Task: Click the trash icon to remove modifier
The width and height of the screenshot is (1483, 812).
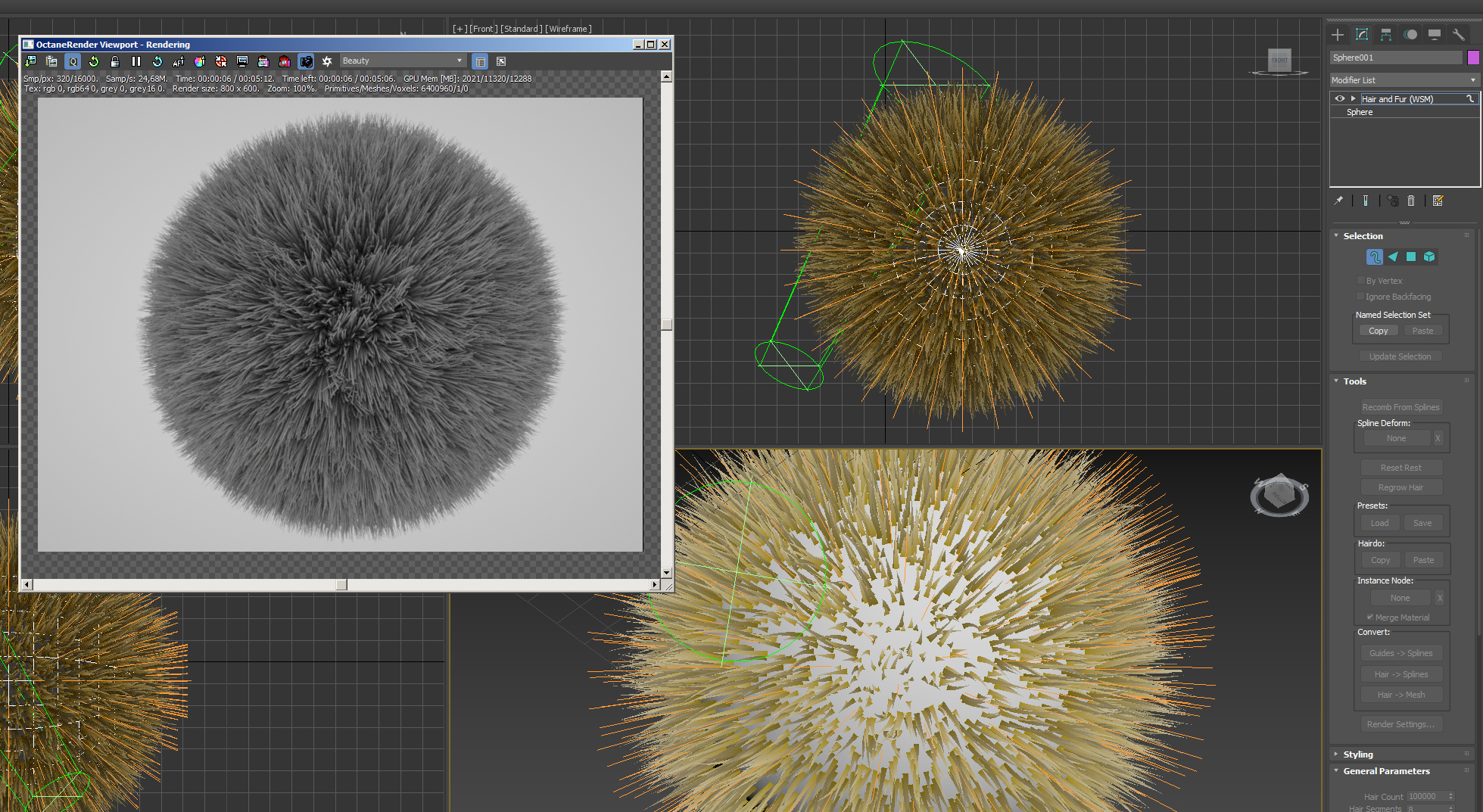Action: click(x=1411, y=201)
